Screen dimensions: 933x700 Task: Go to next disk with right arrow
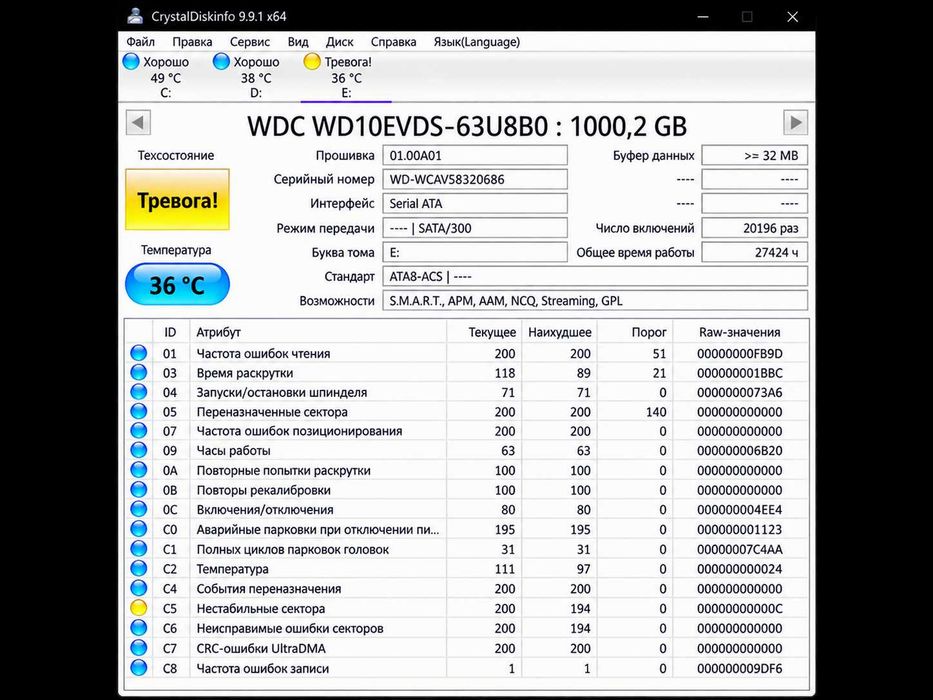point(796,123)
